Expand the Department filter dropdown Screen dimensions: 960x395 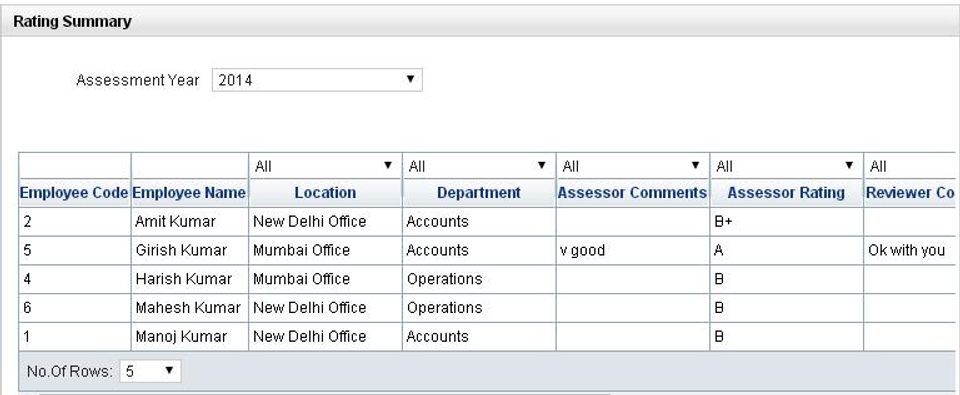pos(478,166)
